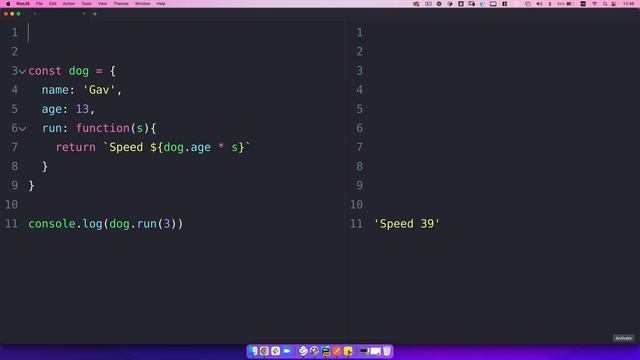Click the 'return' keyword on line 7
Image resolution: width=640 pixels, height=360 pixels.
(76, 147)
